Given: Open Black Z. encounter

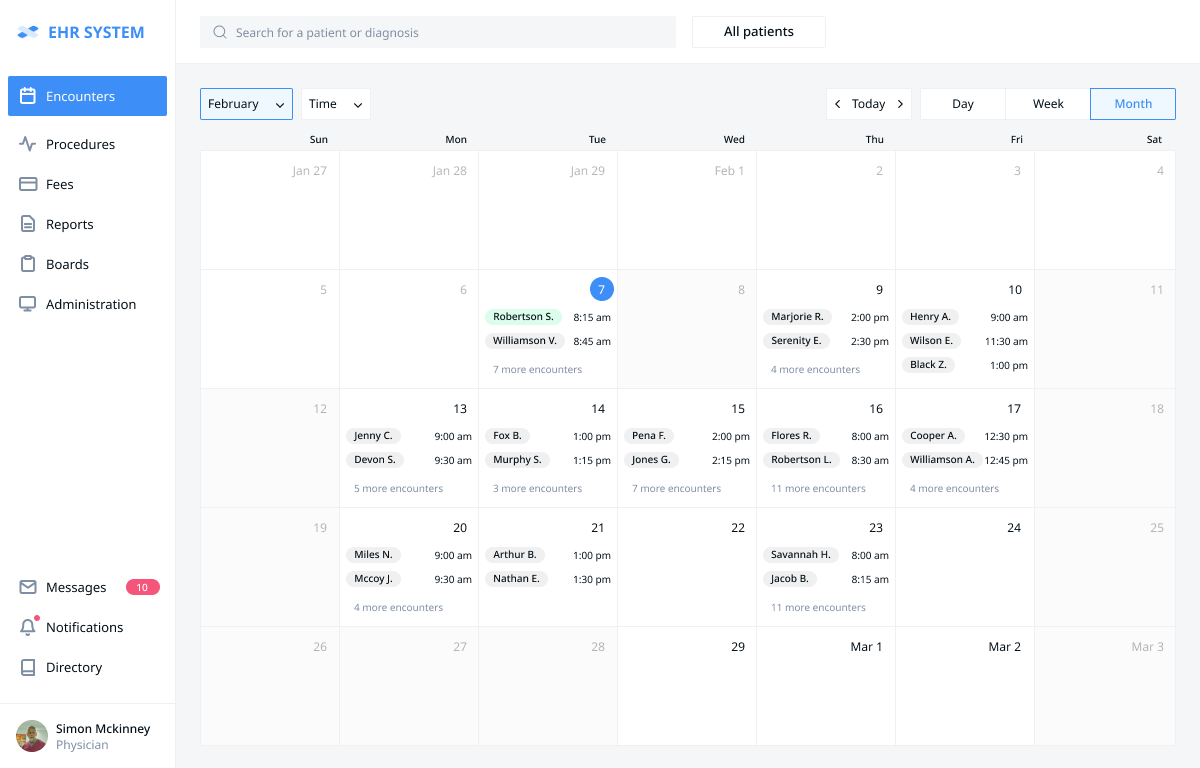Looking at the screenshot, I should [x=928, y=365].
